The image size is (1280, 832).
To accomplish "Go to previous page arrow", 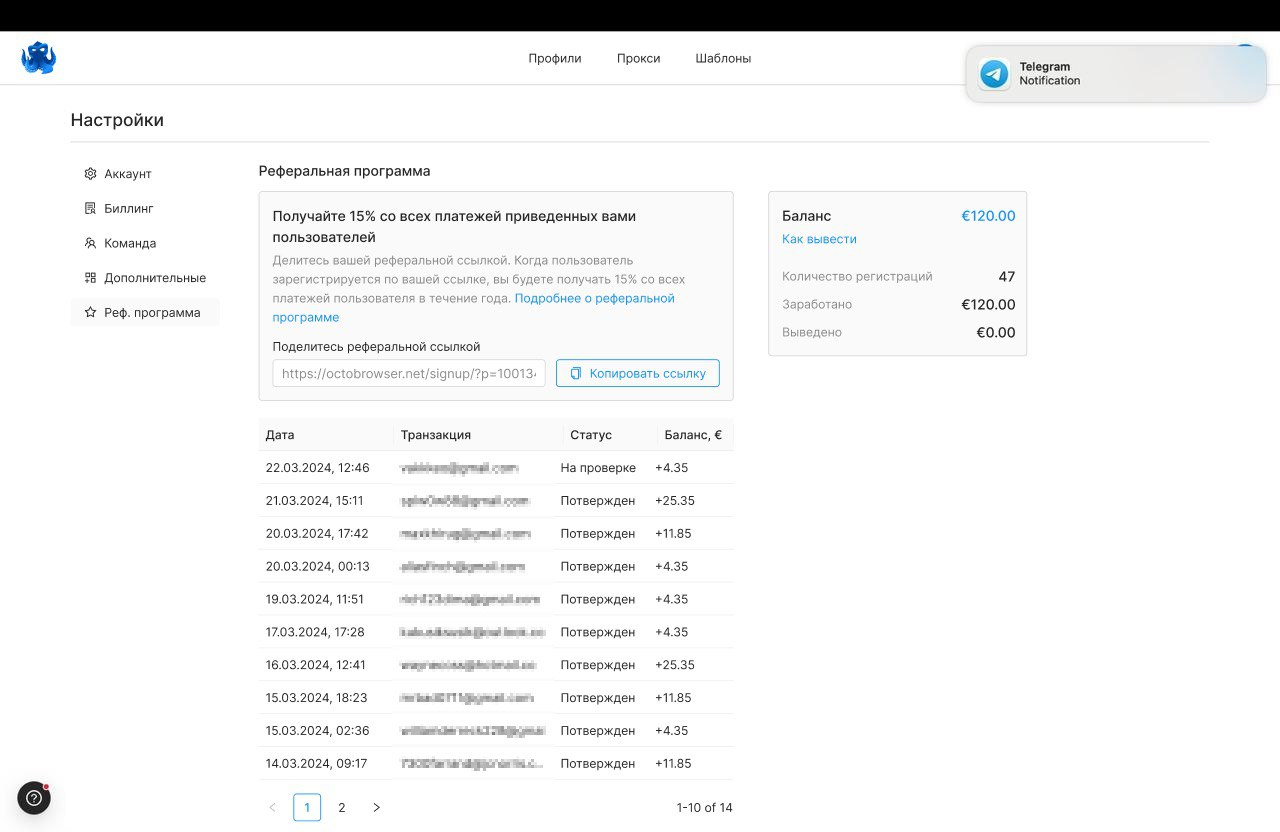I will point(272,807).
